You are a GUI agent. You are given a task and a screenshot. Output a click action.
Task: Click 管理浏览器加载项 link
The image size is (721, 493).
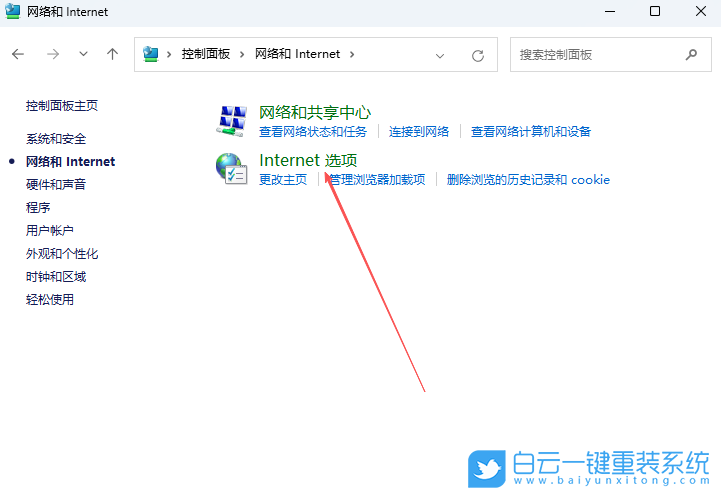click(x=377, y=180)
